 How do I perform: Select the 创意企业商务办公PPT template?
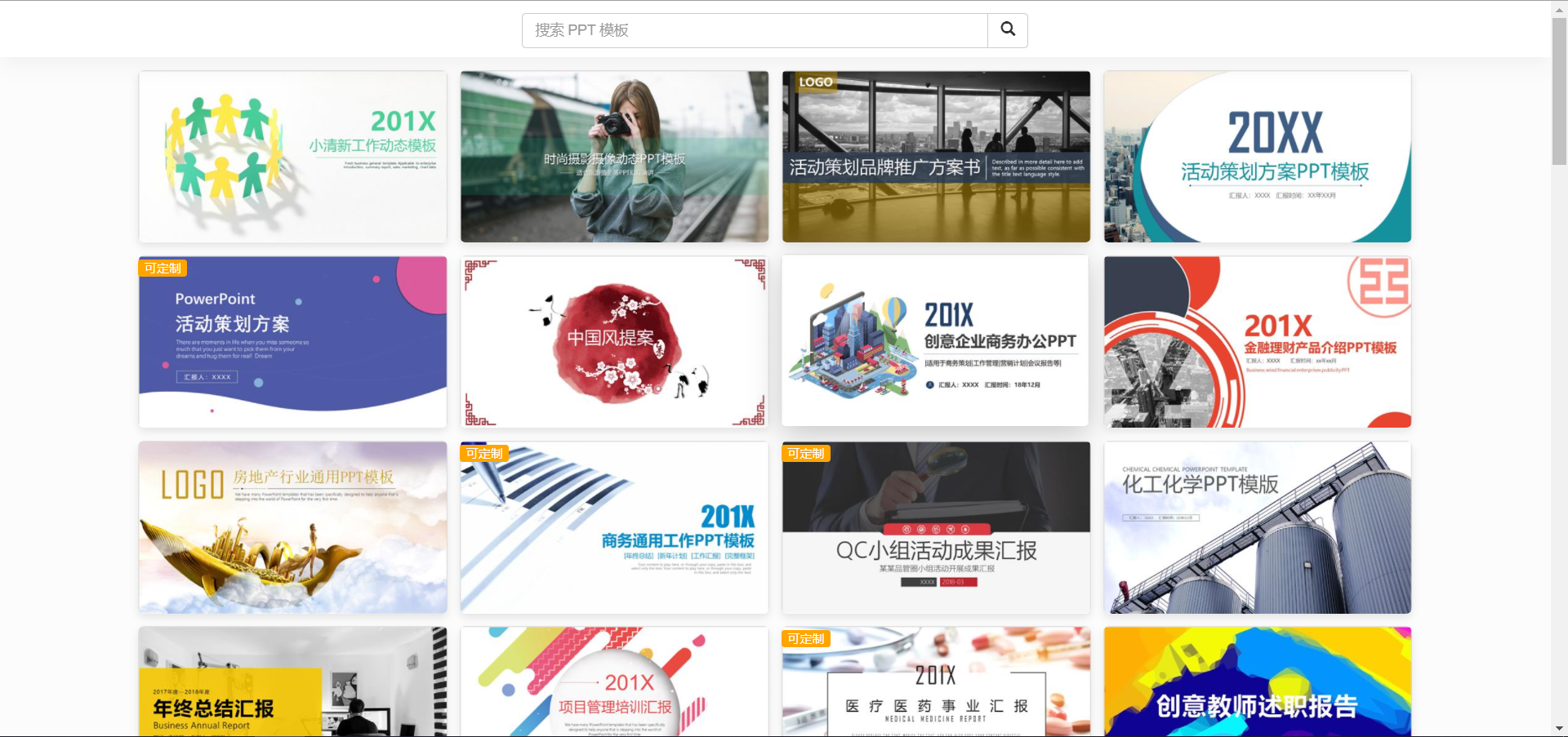934,341
